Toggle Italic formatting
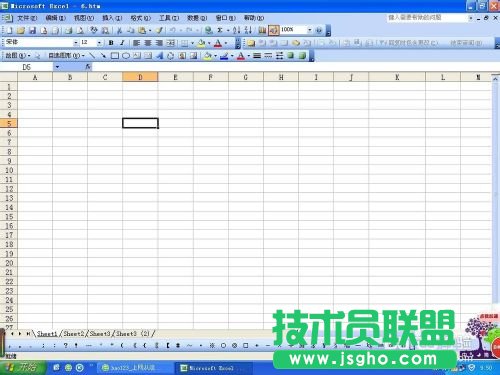The image size is (500, 375). tap(122, 43)
